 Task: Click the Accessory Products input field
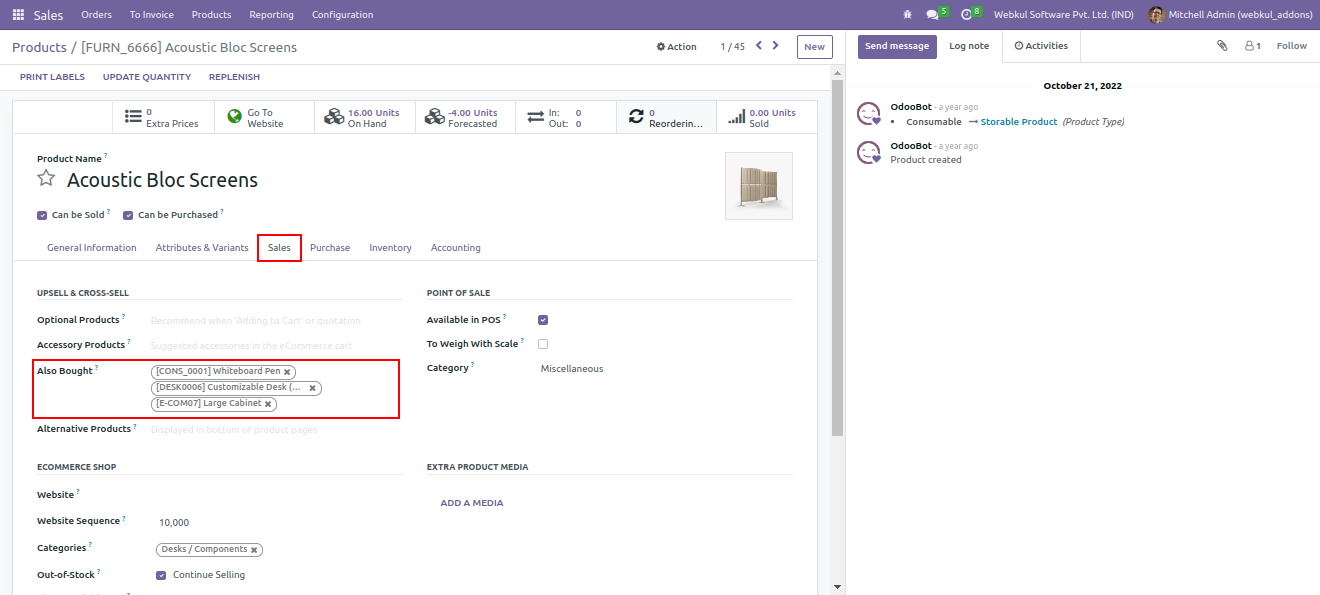[x=275, y=344]
